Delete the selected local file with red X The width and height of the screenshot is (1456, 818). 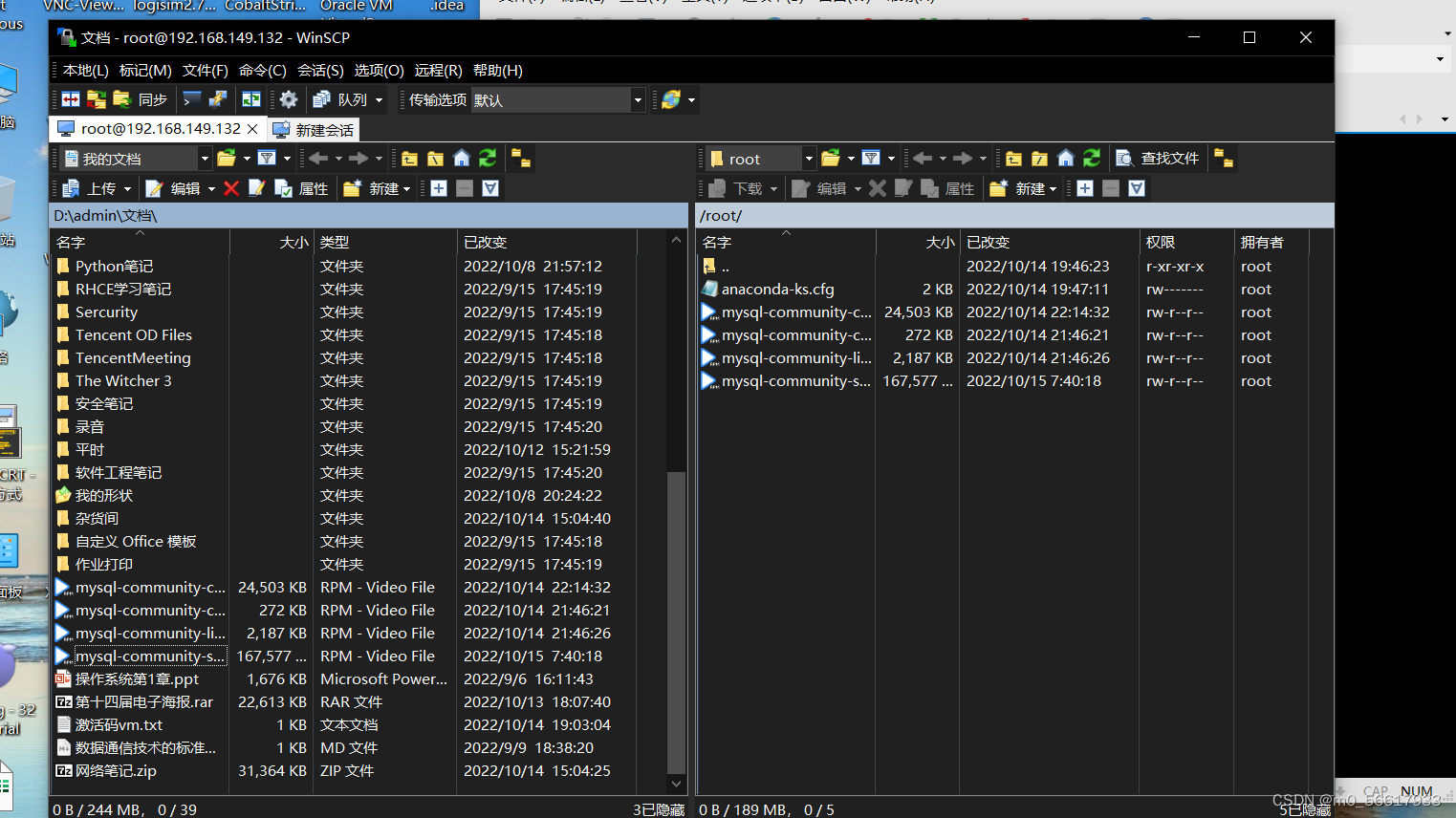point(231,188)
